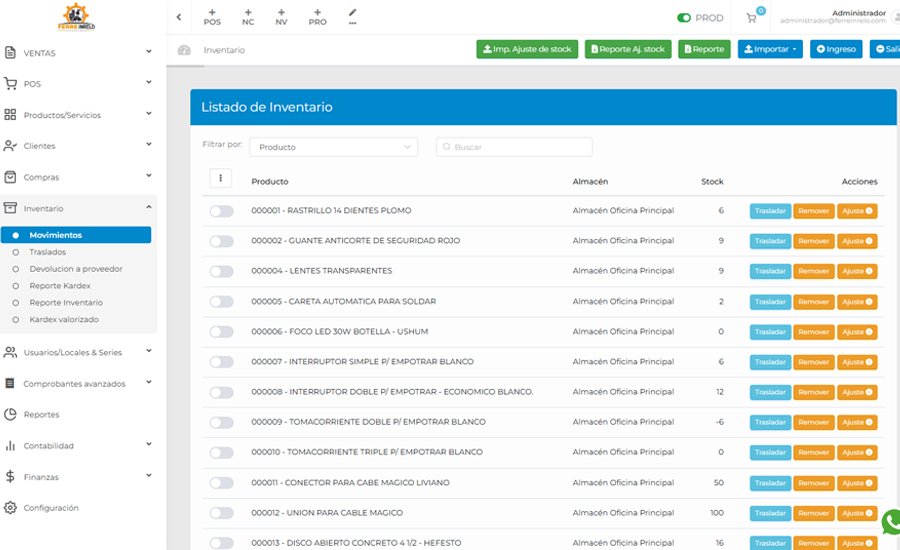The width and height of the screenshot is (900, 550).
Task: Open the column options three-dot button
Action: click(x=220, y=178)
